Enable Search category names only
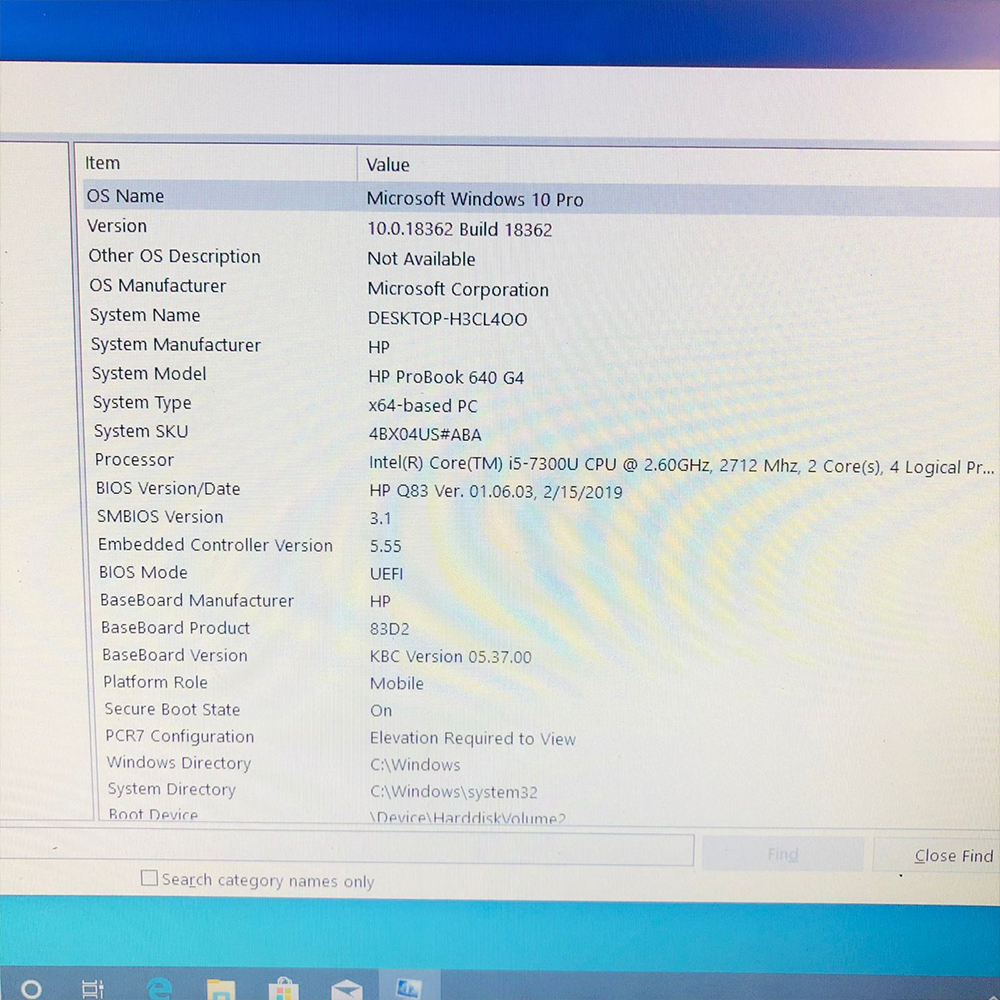This screenshot has width=1000, height=1000. tap(149, 877)
